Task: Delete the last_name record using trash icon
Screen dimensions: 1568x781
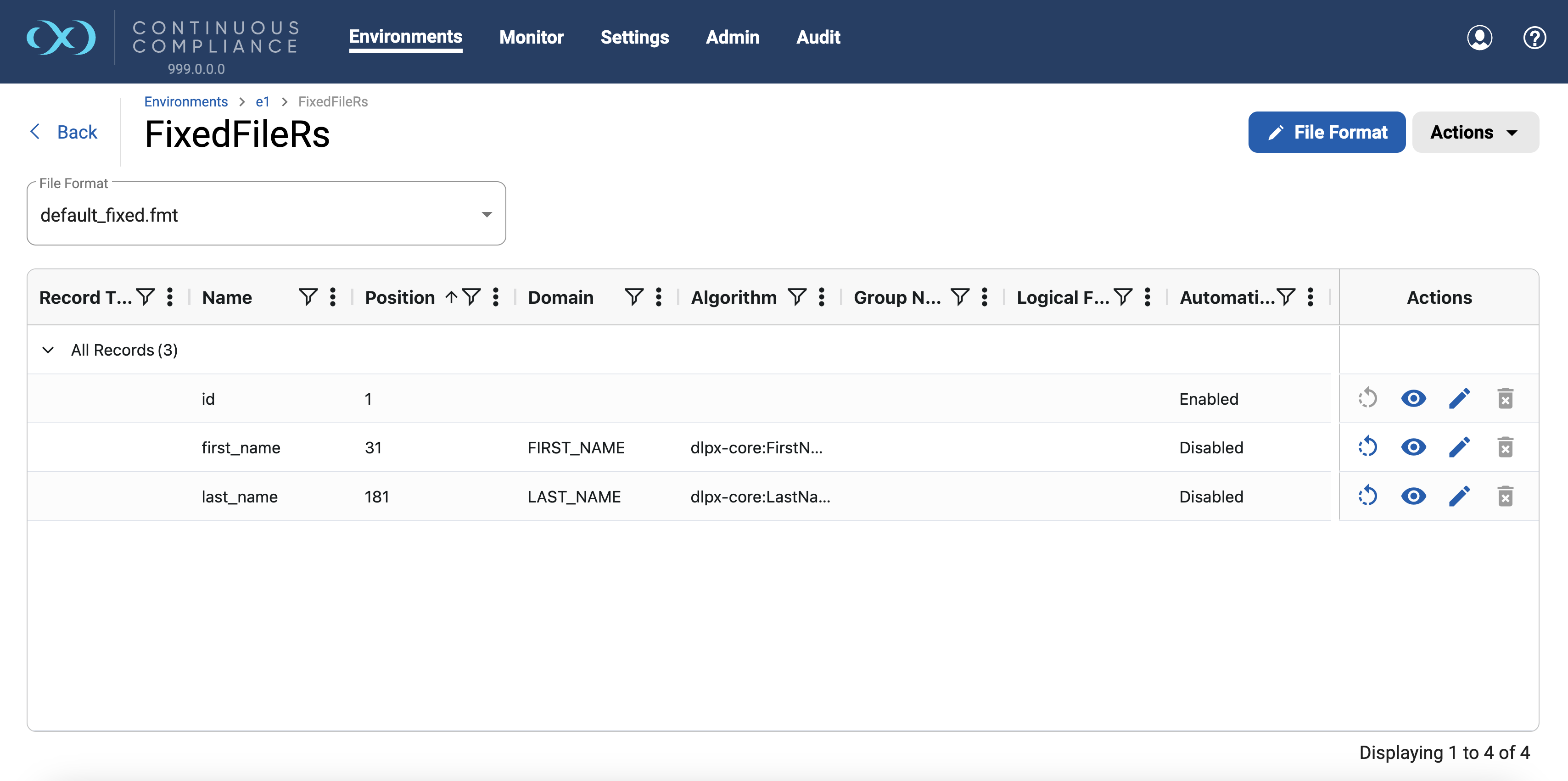Action: [1506, 496]
